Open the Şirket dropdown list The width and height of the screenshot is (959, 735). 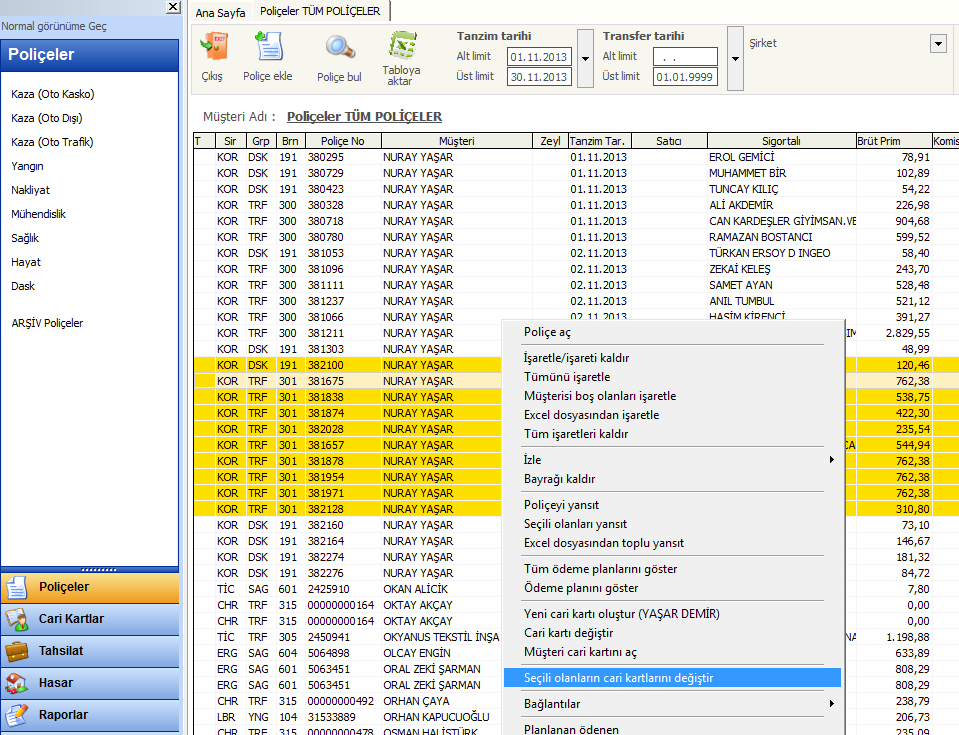pyautogui.click(x=938, y=43)
